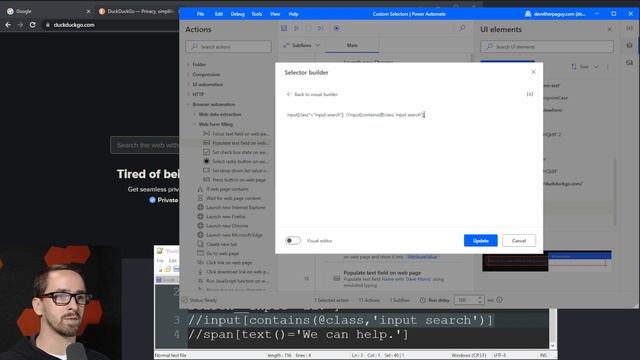The height and width of the screenshot is (360, 640).
Task: Open the Edit menu in Power Automate
Action: click(219, 14)
